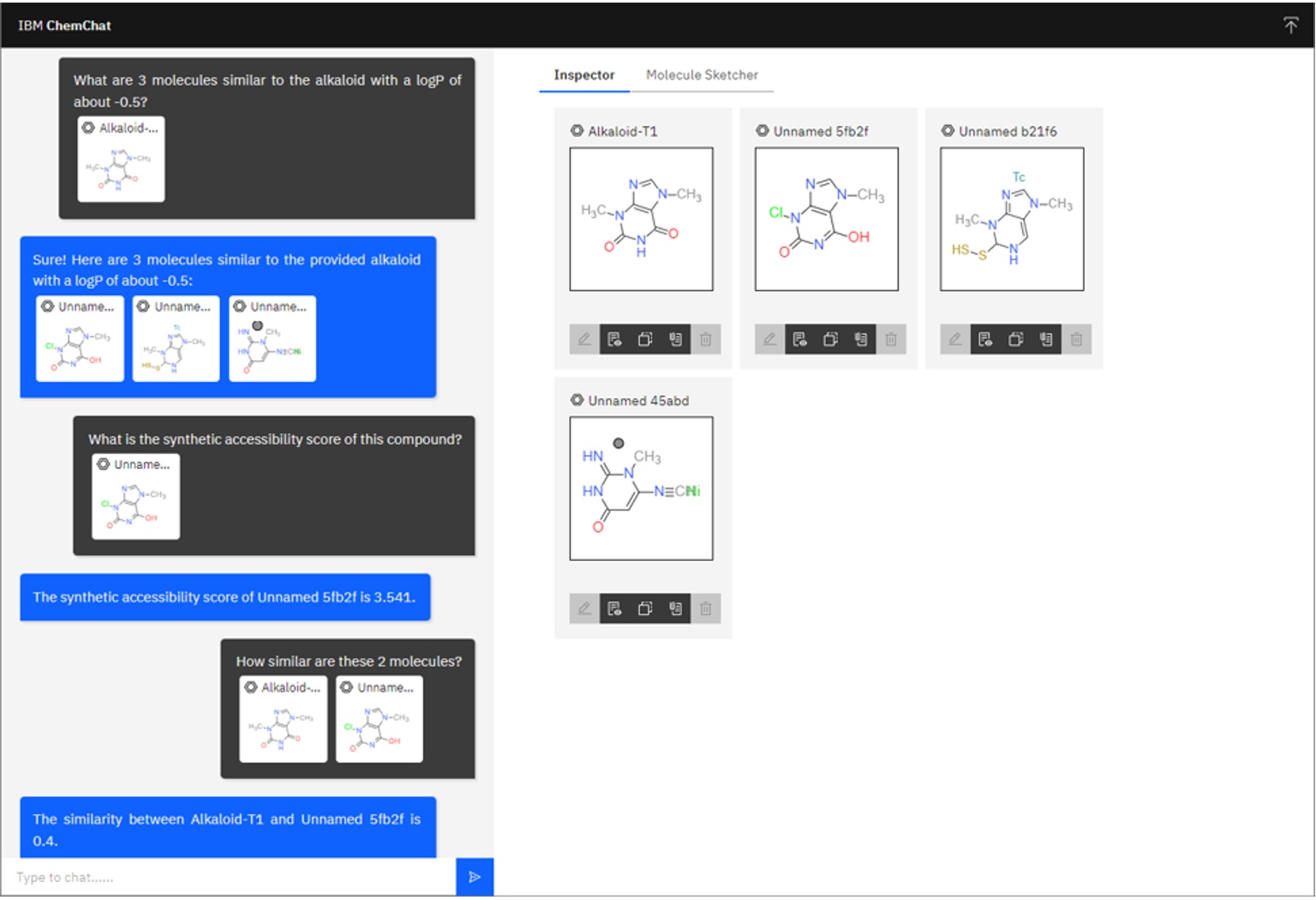Switch to the Molecule Sketcher tab

click(x=703, y=75)
